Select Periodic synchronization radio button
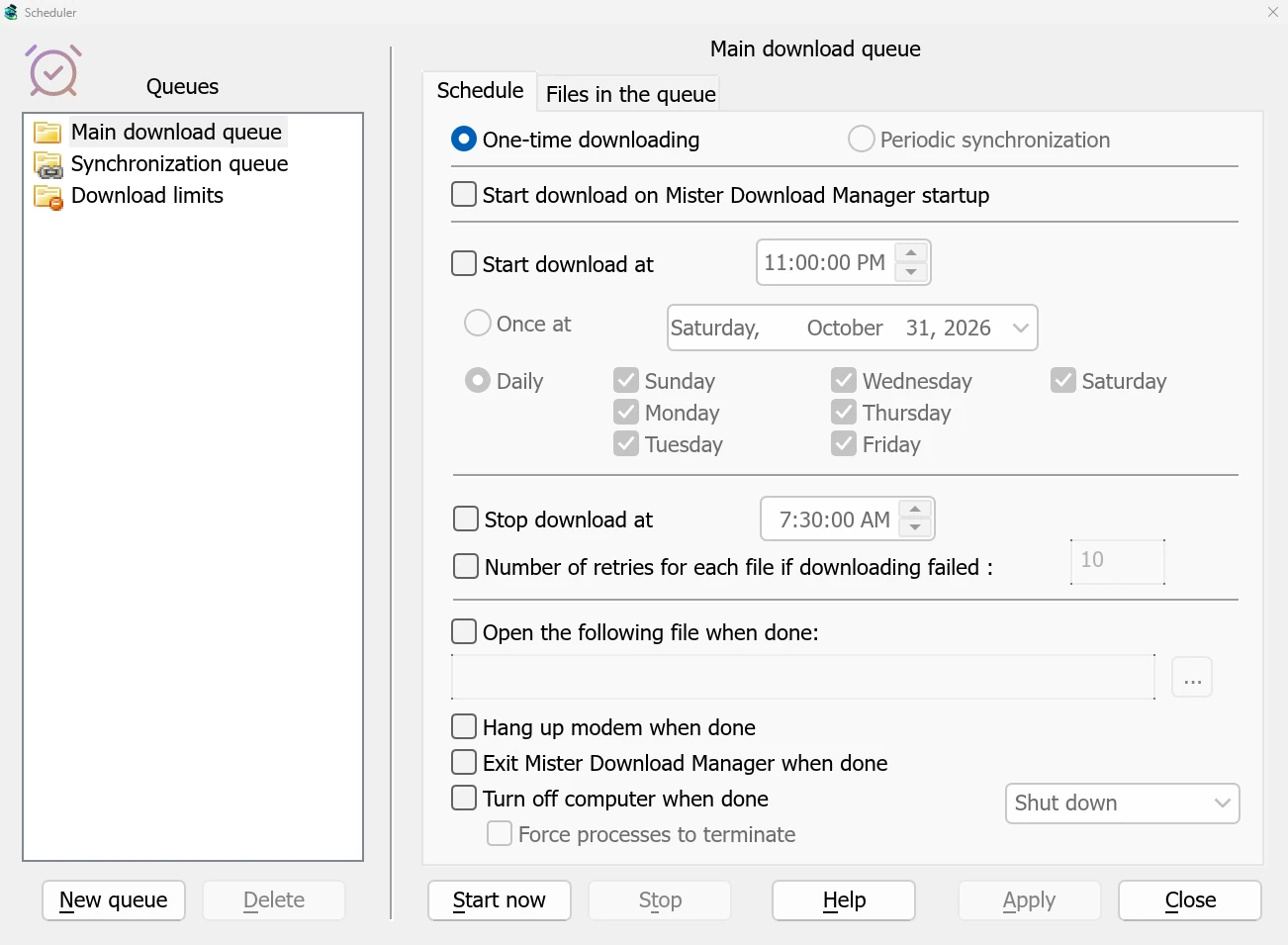The width and height of the screenshot is (1288, 945). point(862,139)
